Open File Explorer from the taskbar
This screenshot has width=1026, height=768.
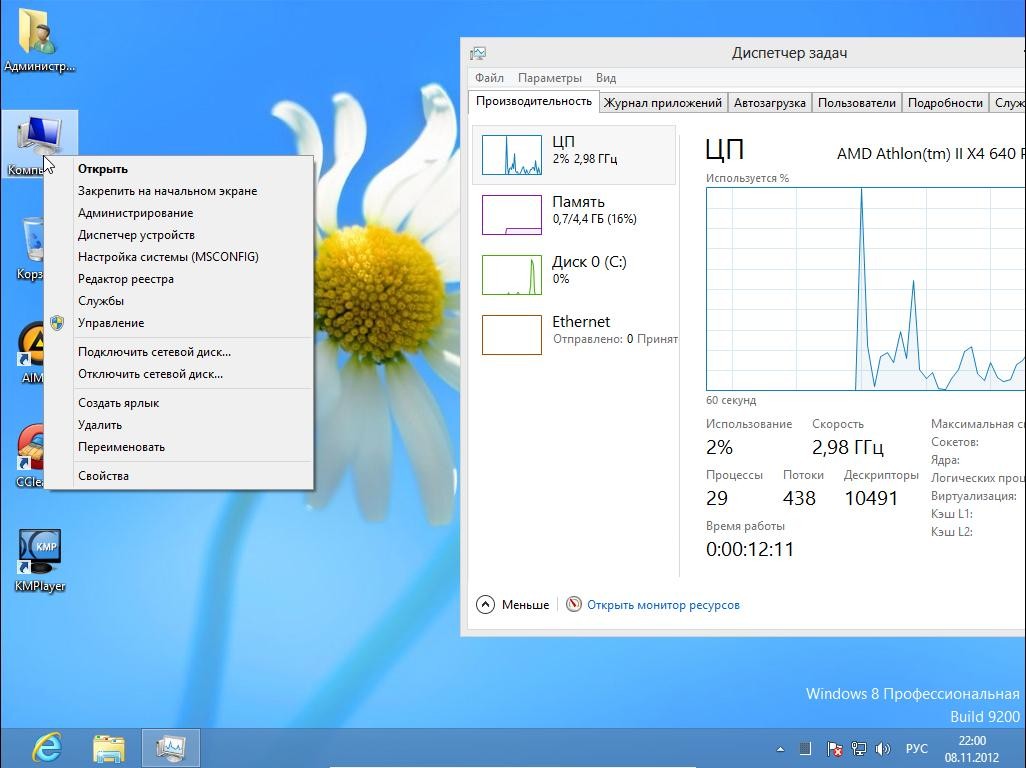coord(109,747)
